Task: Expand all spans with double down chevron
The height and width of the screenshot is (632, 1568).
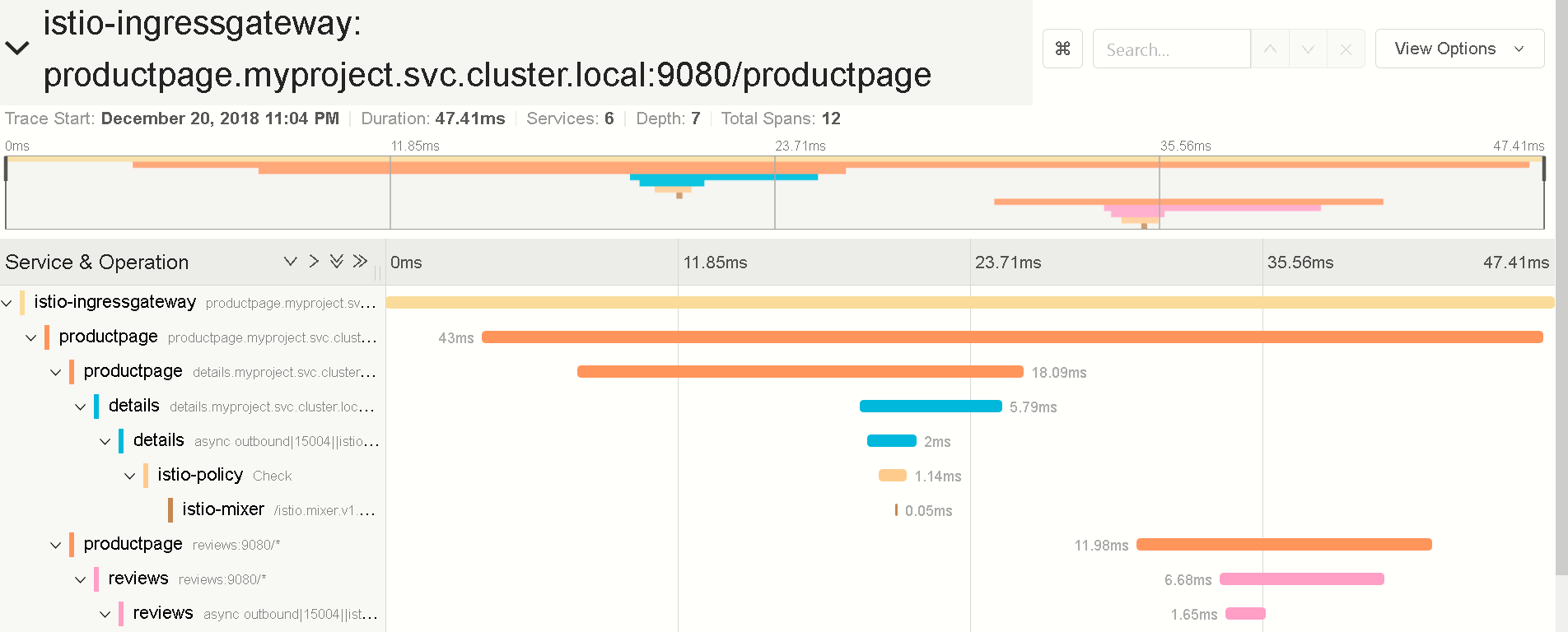Action: 336,261
